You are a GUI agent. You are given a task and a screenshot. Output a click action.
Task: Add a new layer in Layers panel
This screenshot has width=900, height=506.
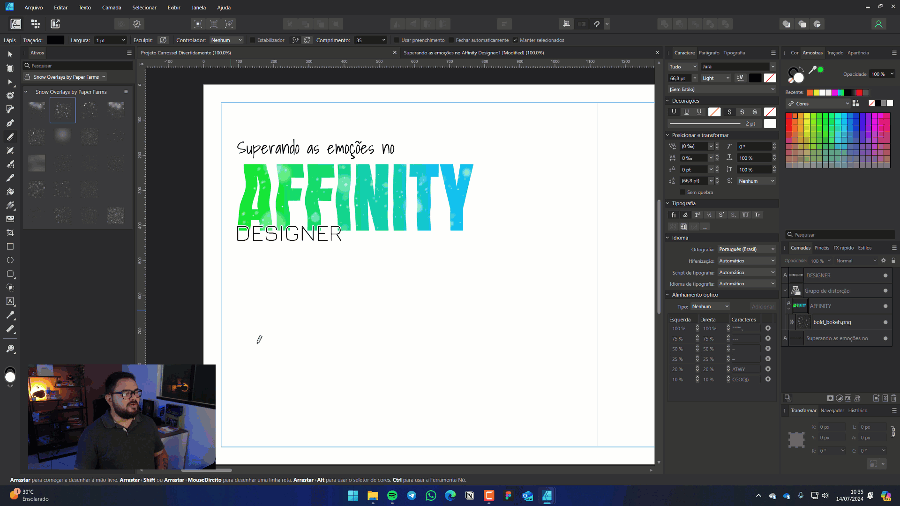[x=876, y=398]
